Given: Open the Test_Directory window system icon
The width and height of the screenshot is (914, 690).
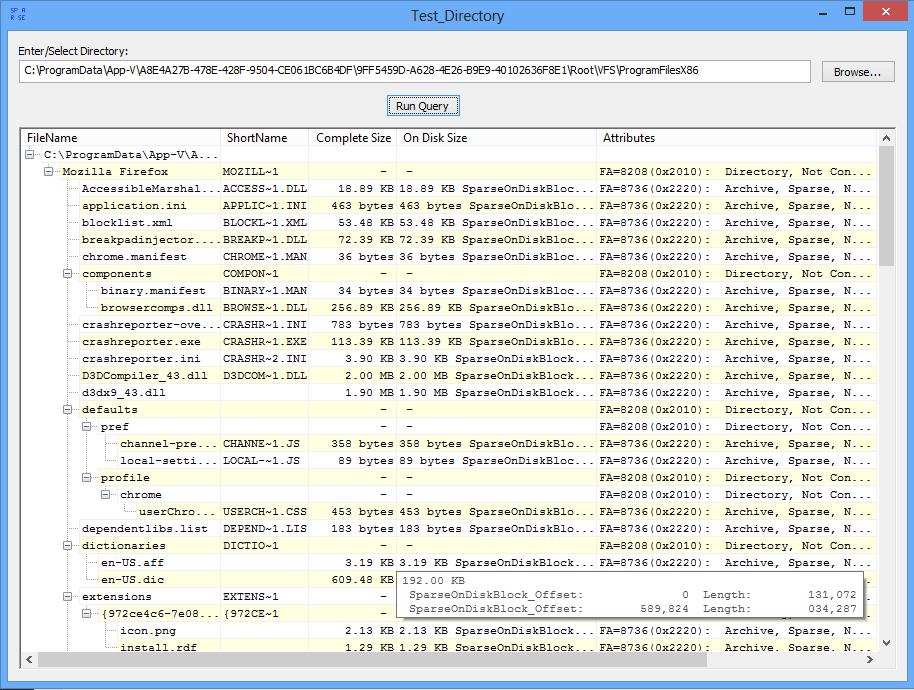Looking at the screenshot, I should tap(18, 14).
